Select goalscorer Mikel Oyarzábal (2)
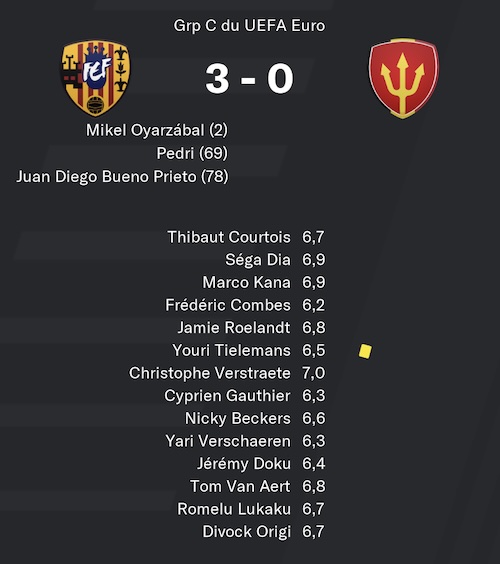500x564 pixels. pyautogui.click(x=157, y=130)
